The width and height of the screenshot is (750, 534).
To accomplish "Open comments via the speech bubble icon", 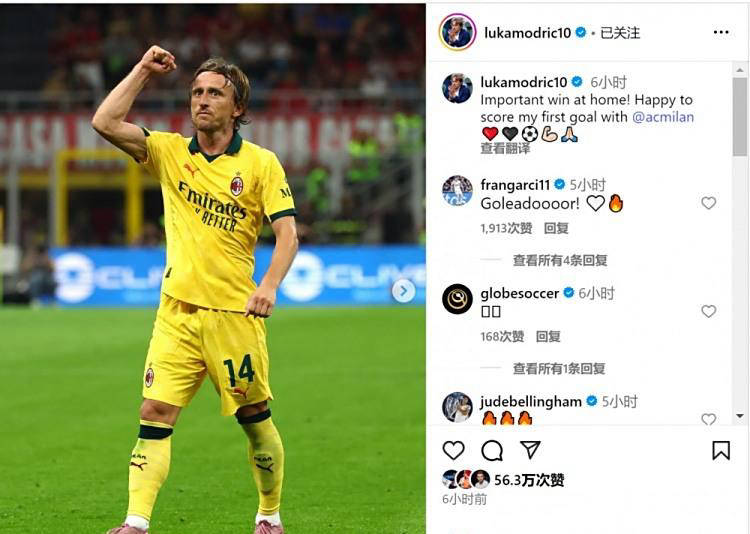I will click(x=492, y=451).
